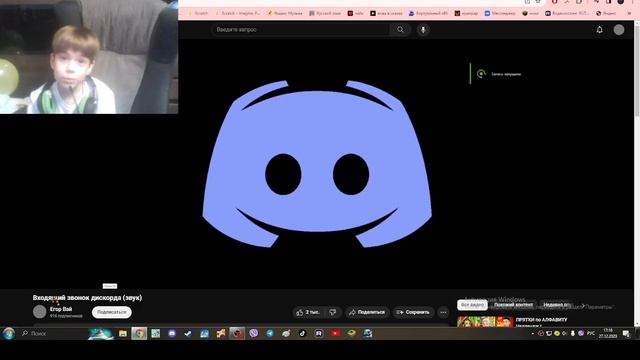Open TikTok from the taskbar
The width and height of the screenshot is (640, 360).
pos(302,333)
